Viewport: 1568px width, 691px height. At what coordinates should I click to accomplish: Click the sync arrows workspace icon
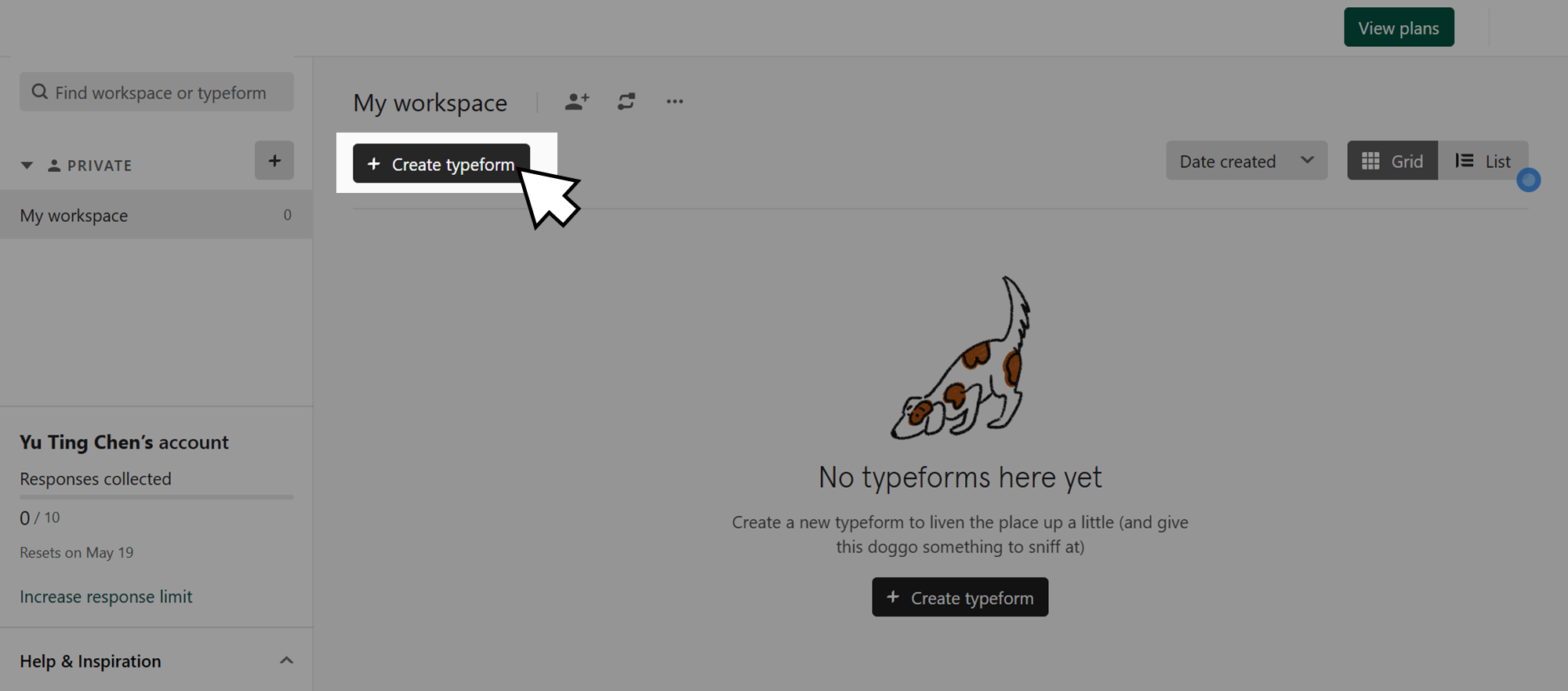click(626, 101)
